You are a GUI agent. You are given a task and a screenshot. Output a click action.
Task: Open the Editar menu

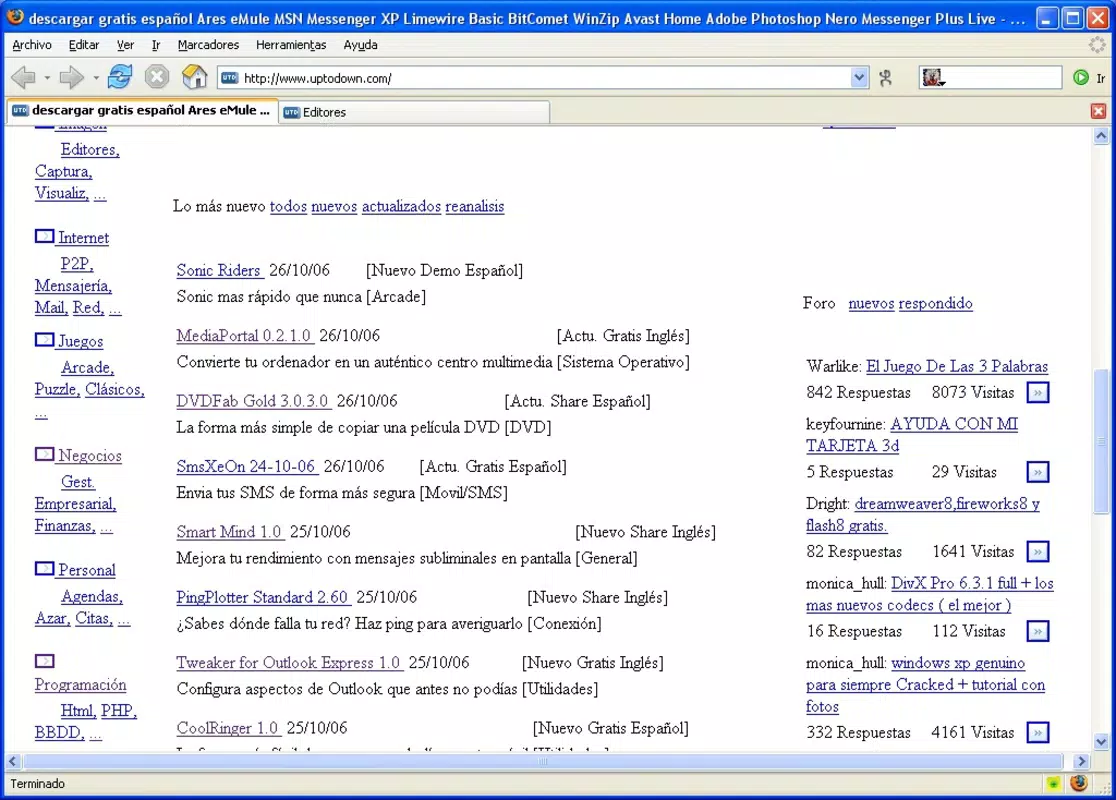(84, 45)
